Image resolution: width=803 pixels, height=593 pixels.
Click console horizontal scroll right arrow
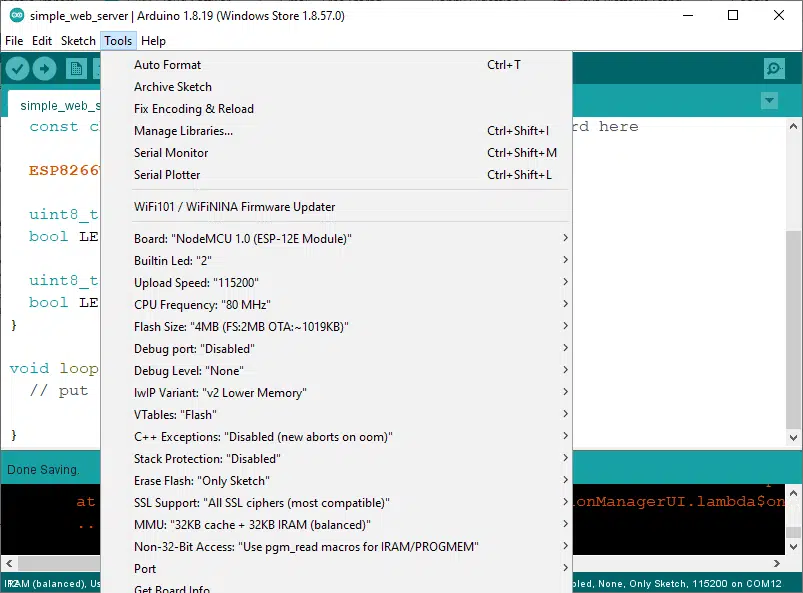pyautogui.click(x=777, y=563)
